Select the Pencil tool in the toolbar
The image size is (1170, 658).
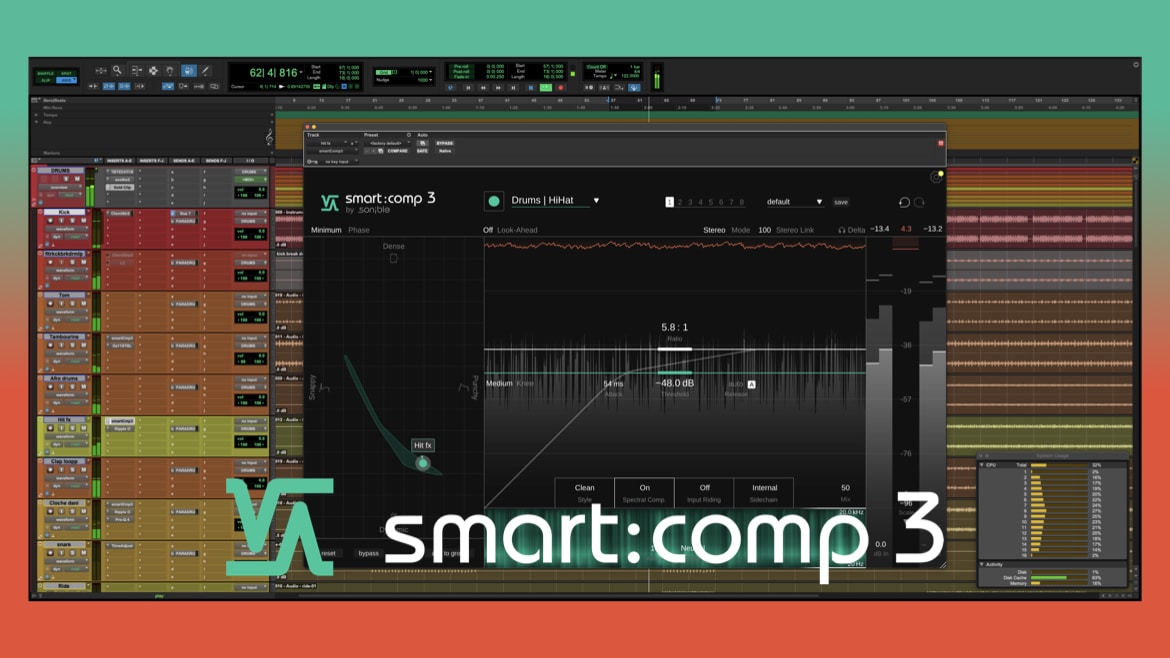click(205, 70)
